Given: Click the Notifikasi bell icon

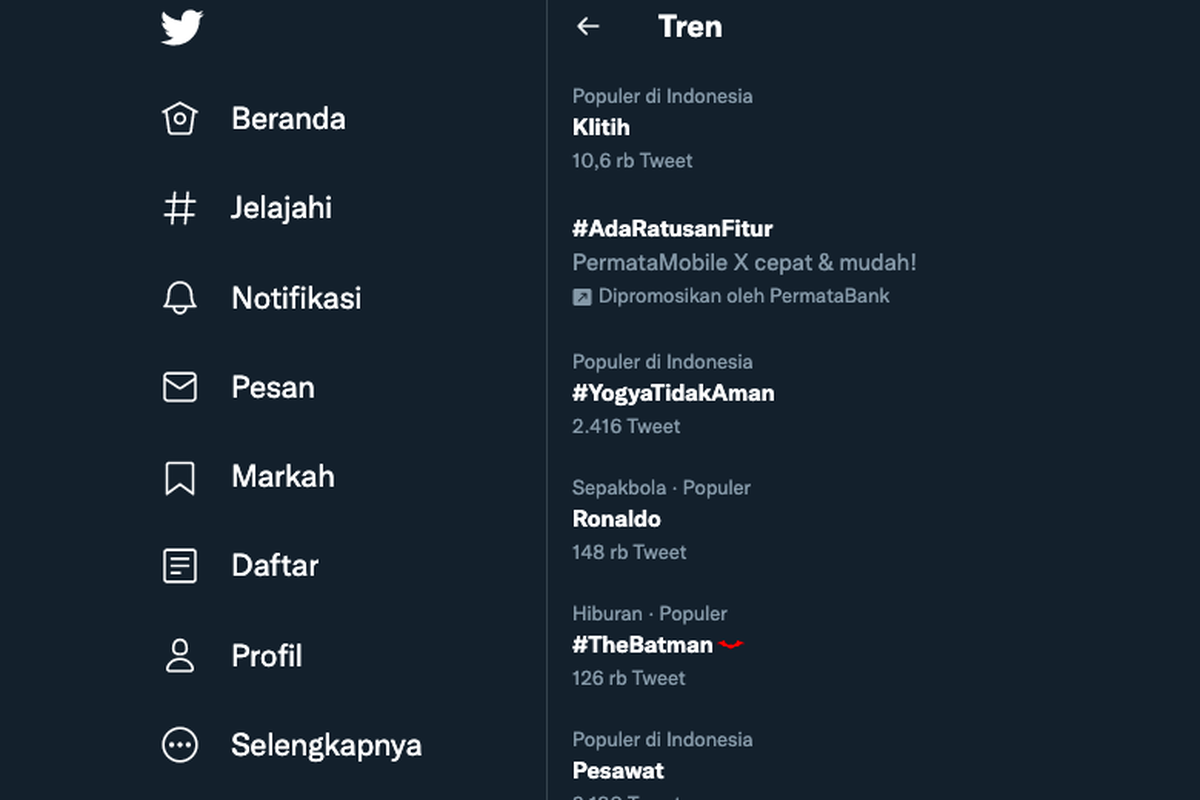Looking at the screenshot, I should point(180,297).
